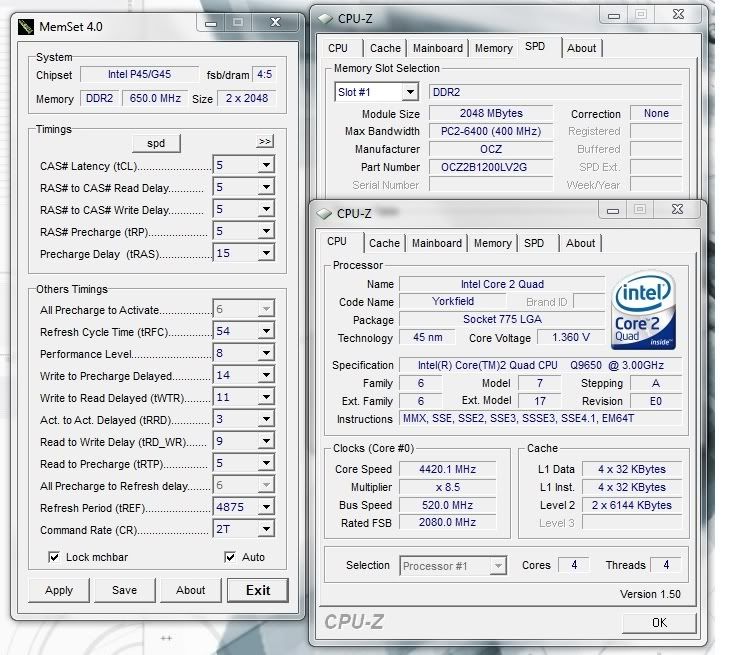Click the Specification field showing Q9650
The image size is (747, 655).
coord(540,365)
